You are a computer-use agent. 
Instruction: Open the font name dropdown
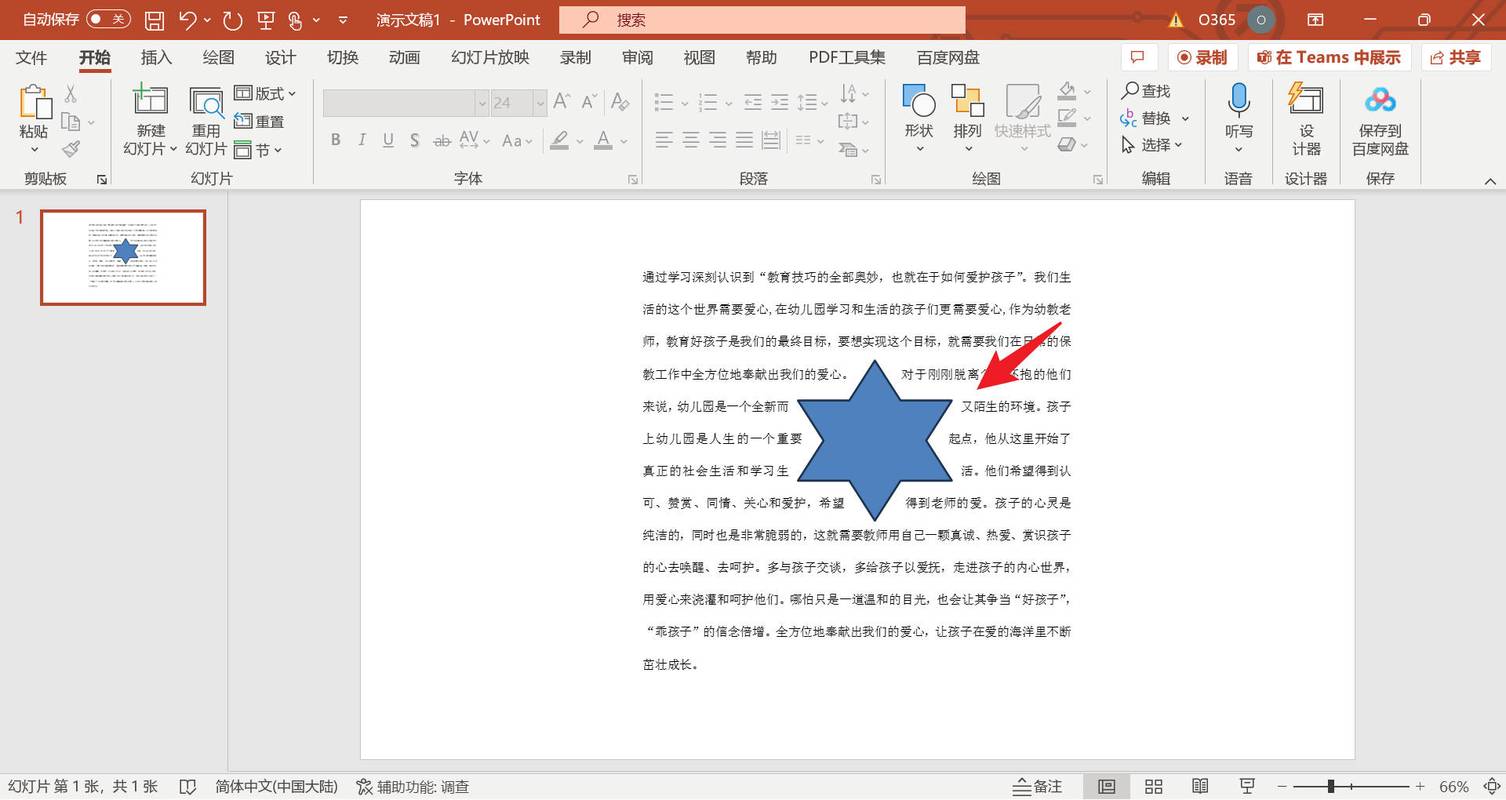tap(481, 102)
